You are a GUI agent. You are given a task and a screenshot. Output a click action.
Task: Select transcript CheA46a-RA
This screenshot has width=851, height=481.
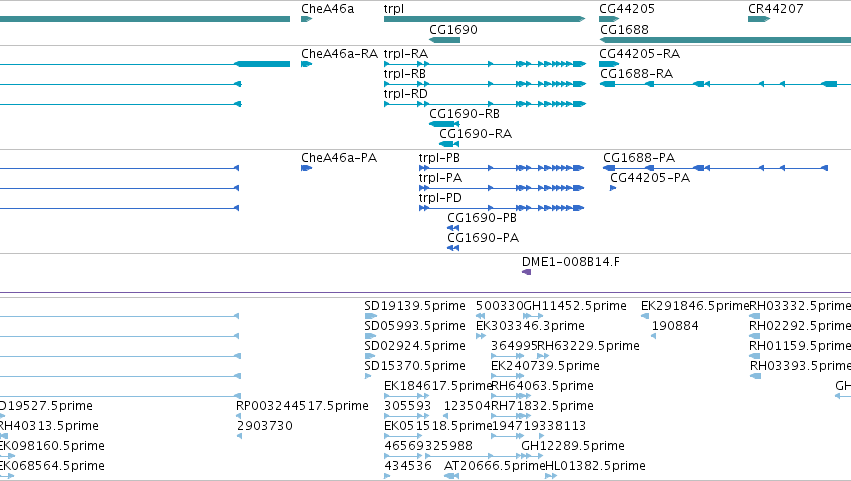pyautogui.click(x=339, y=54)
